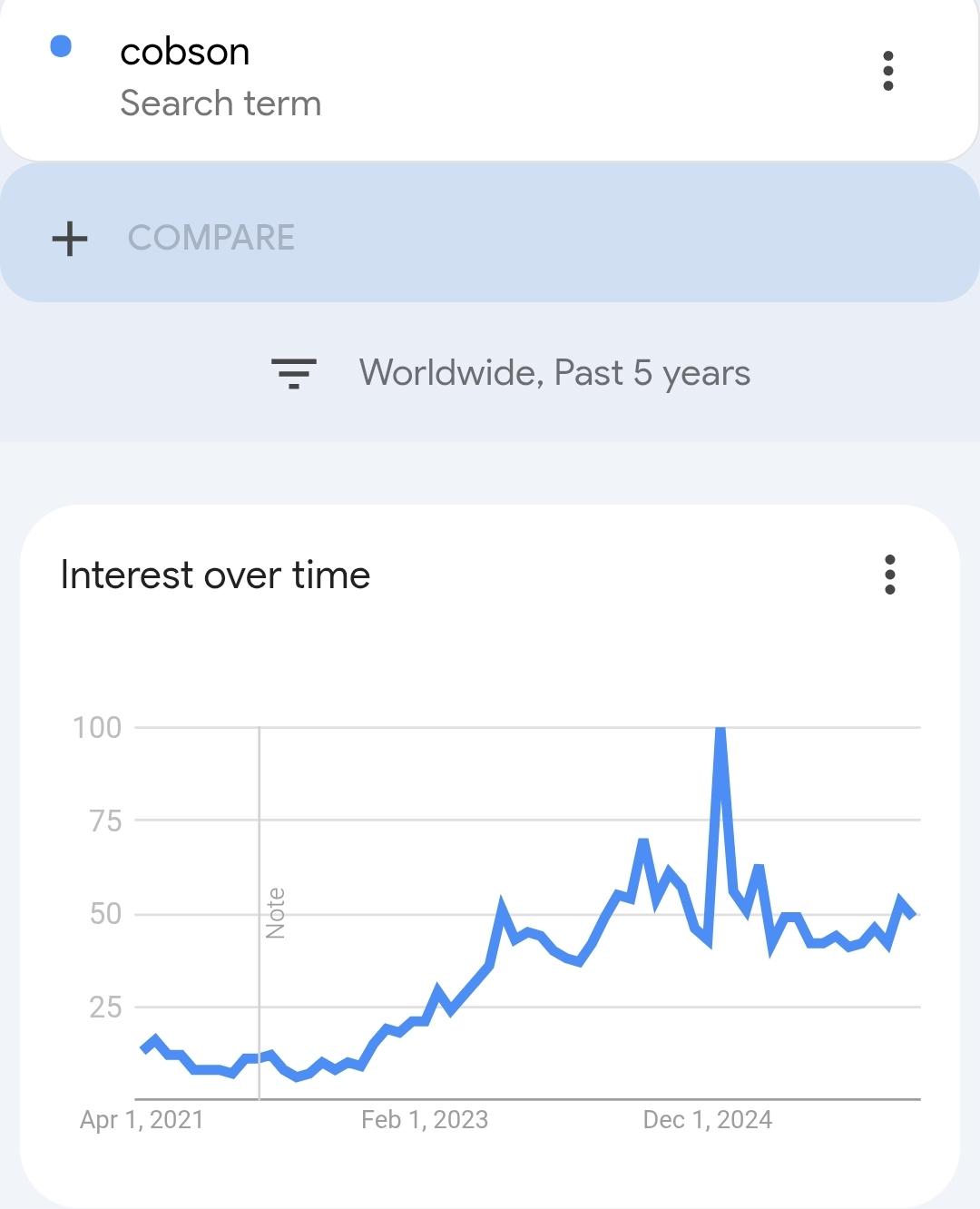The image size is (980, 1209).
Task: Click the blue dot next to cobson
Action: point(61,46)
